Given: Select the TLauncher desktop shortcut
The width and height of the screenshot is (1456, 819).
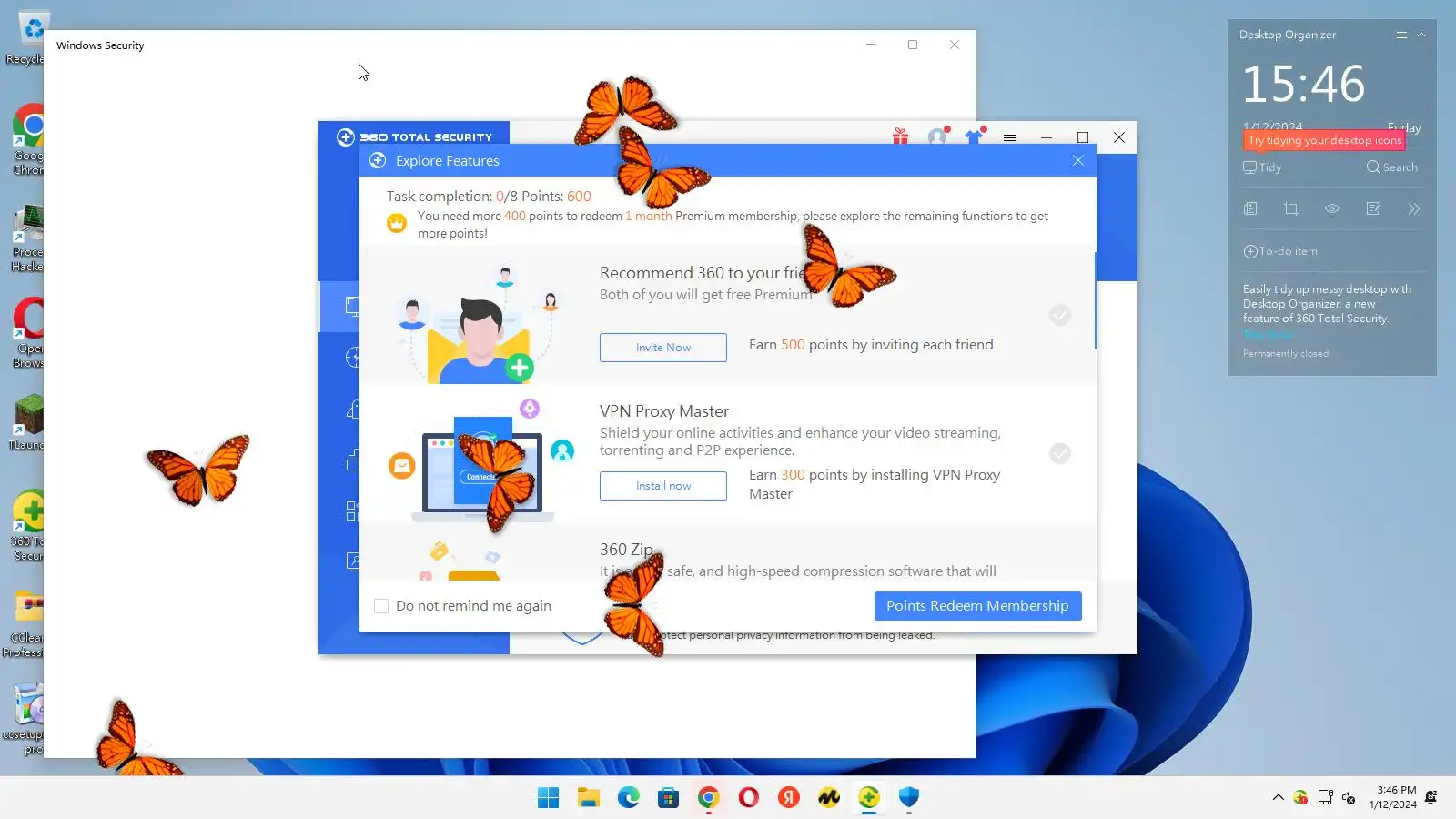Looking at the screenshot, I should [x=27, y=422].
